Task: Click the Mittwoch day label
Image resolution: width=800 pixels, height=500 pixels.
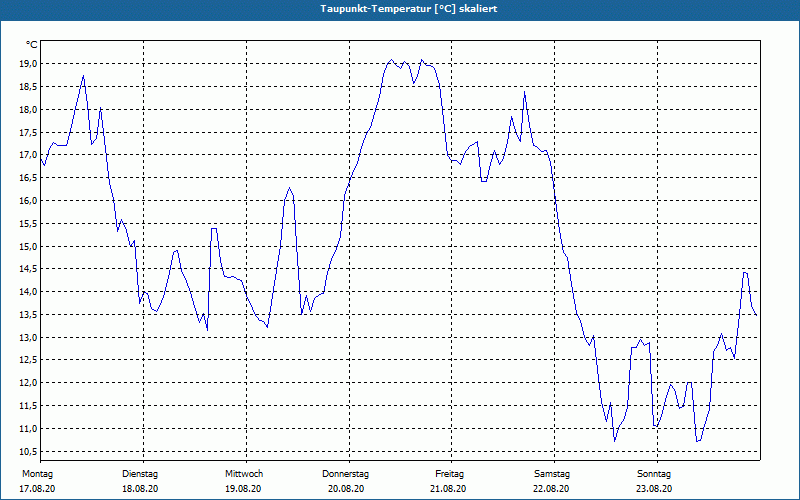Action: click(244, 474)
